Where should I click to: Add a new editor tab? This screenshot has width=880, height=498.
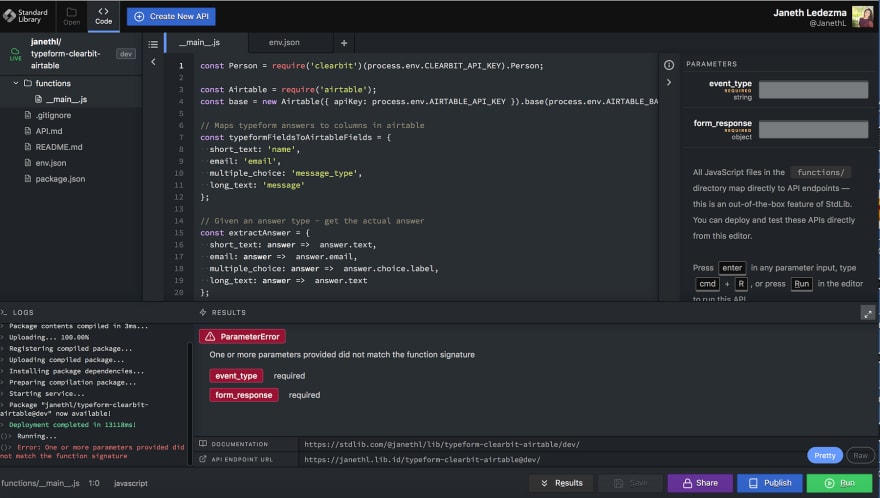click(344, 43)
